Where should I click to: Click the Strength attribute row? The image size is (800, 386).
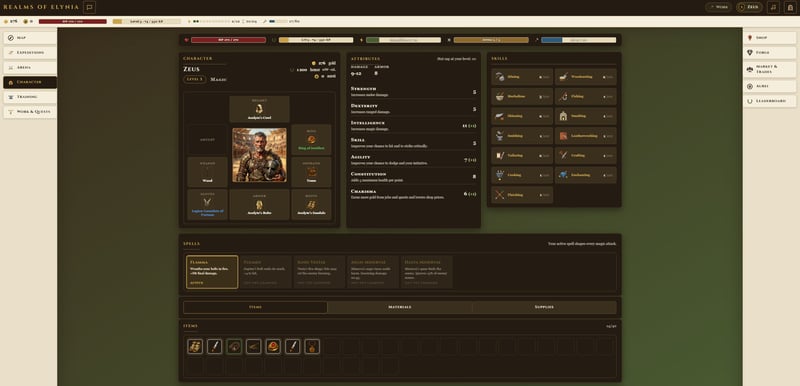414,91
